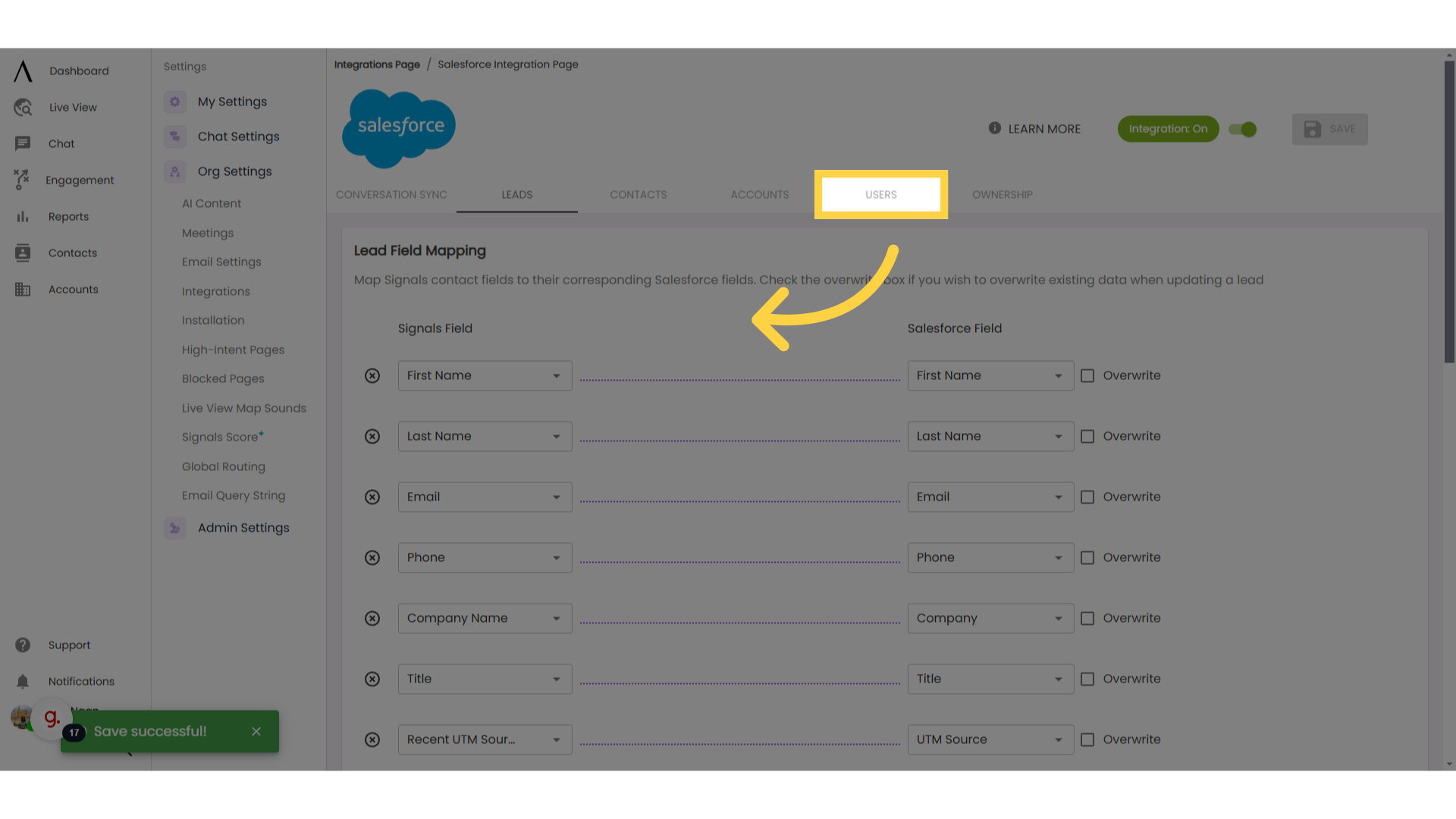1456x819 pixels.
Task: Click the SAVE button
Action: (1330, 128)
